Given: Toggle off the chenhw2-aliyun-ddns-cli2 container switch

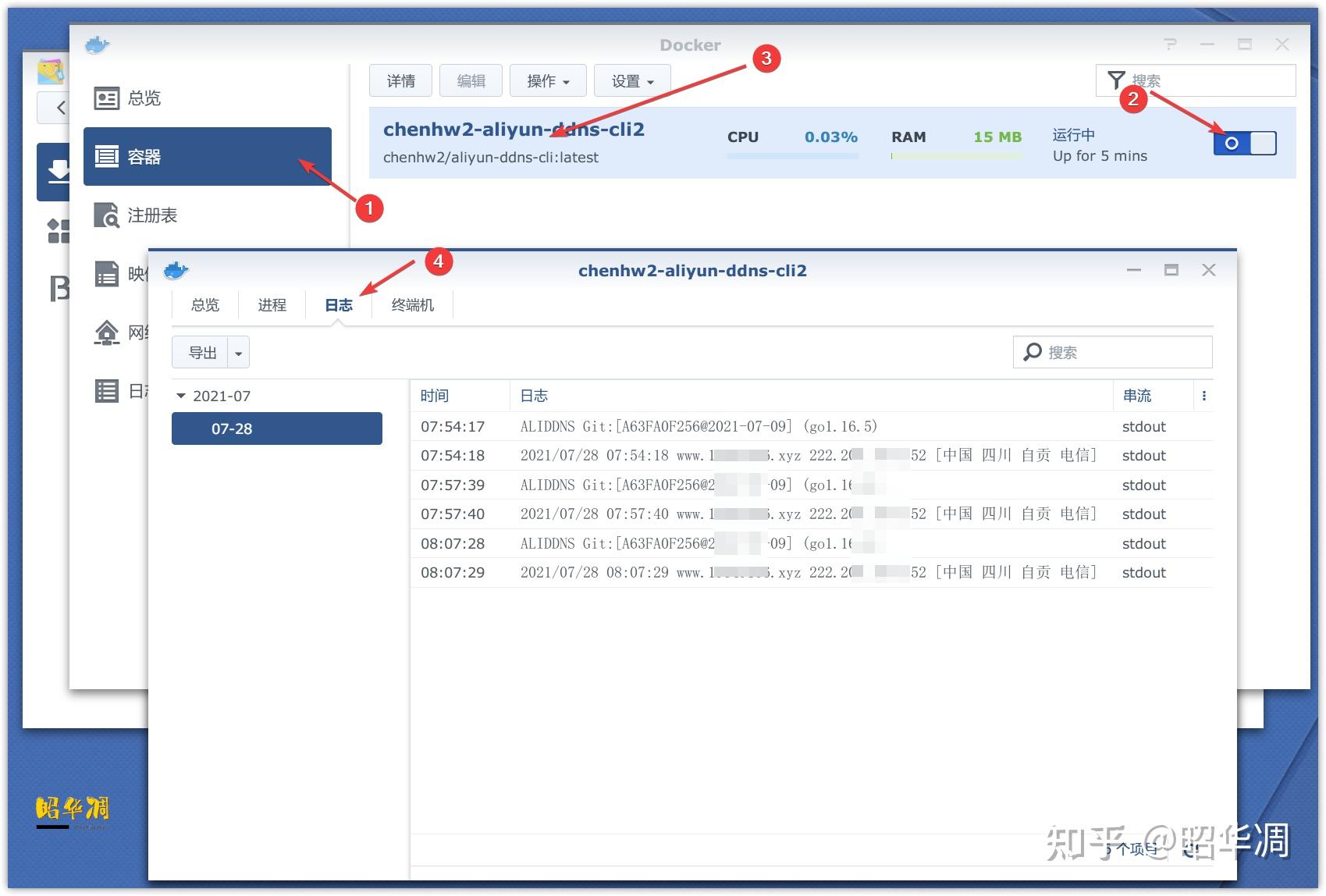Looking at the screenshot, I should pyautogui.click(x=1245, y=143).
